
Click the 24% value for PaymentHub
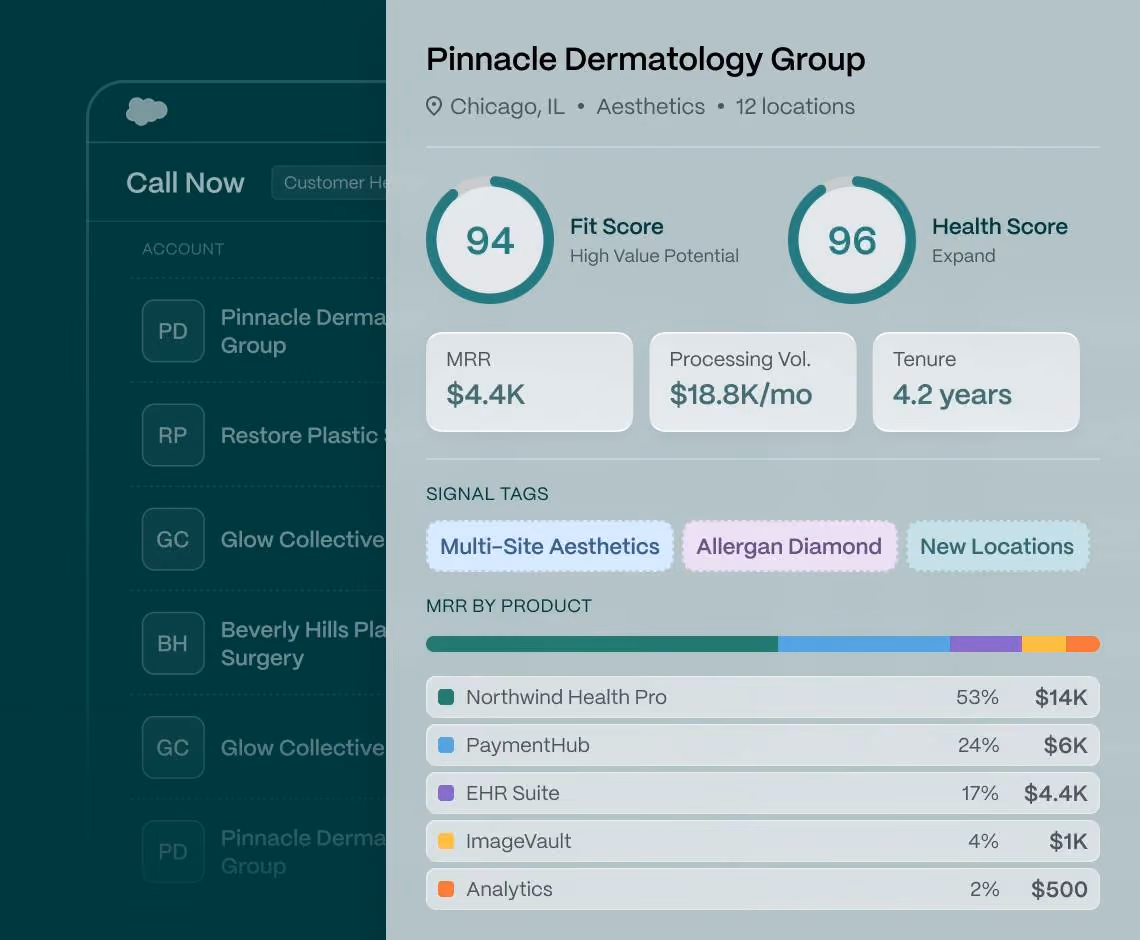pyautogui.click(x=979, y=745)
